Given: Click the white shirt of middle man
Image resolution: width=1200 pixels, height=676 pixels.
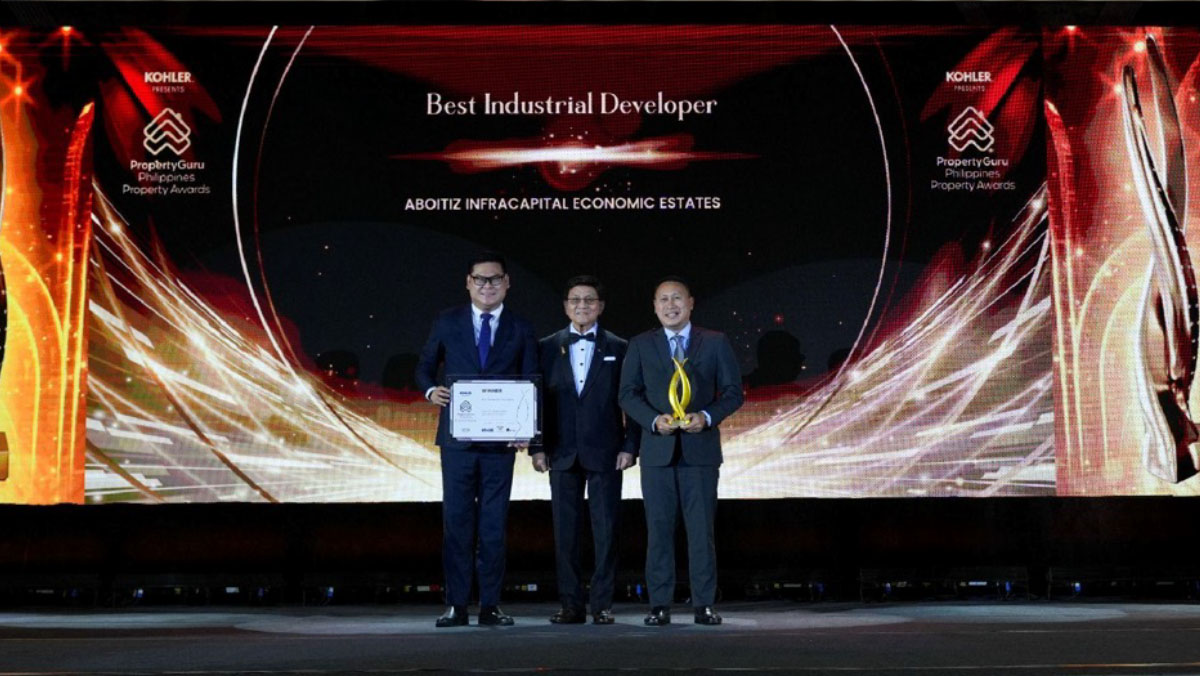Looking at the screenshot, I should pos(582,362).
